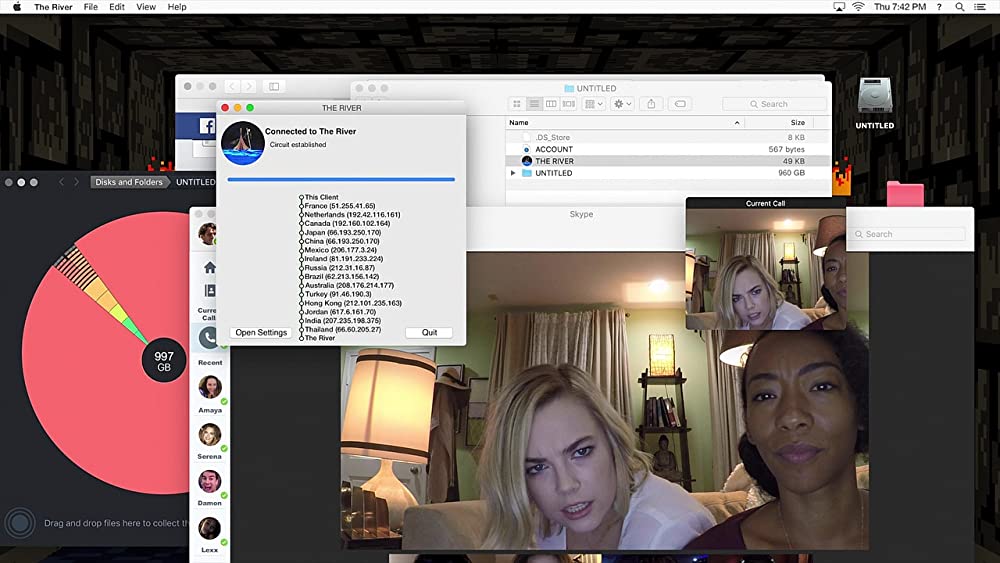Click the Wi-Fi icon in menu bar
Screen dimensions: 1000x563
[858, 7]
